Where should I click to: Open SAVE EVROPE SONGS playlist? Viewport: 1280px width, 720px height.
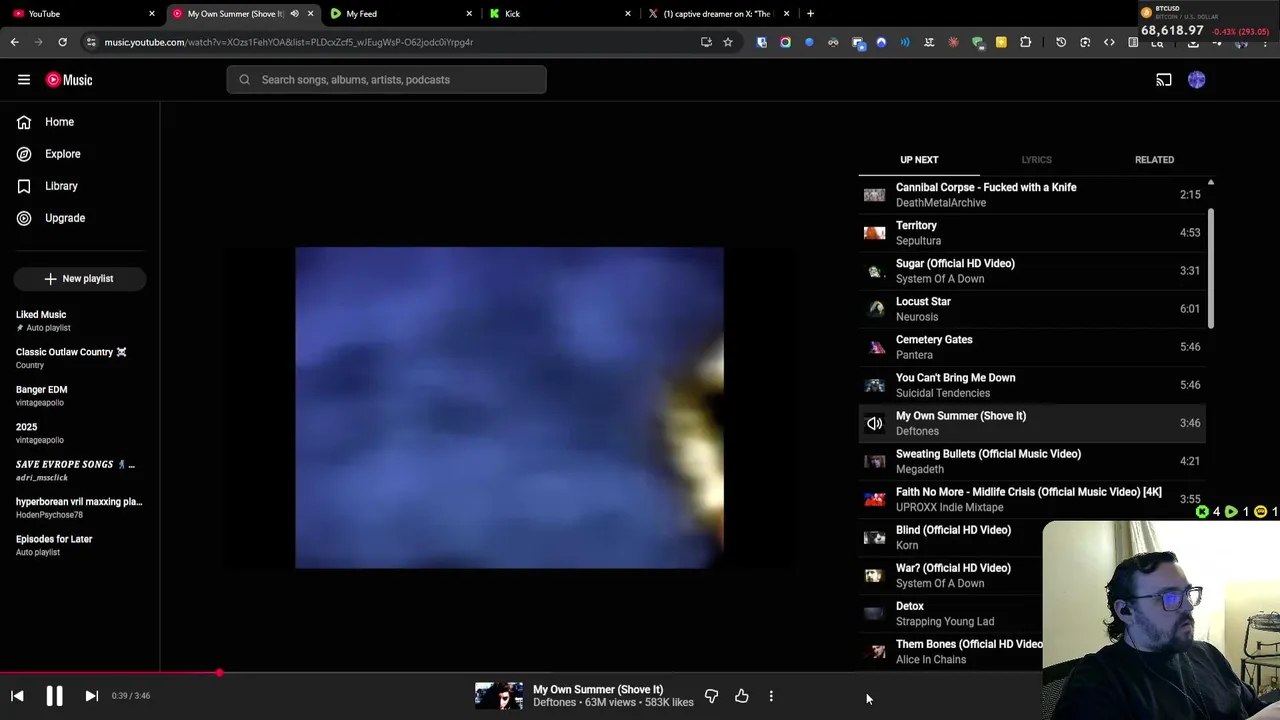coord(80,470)
